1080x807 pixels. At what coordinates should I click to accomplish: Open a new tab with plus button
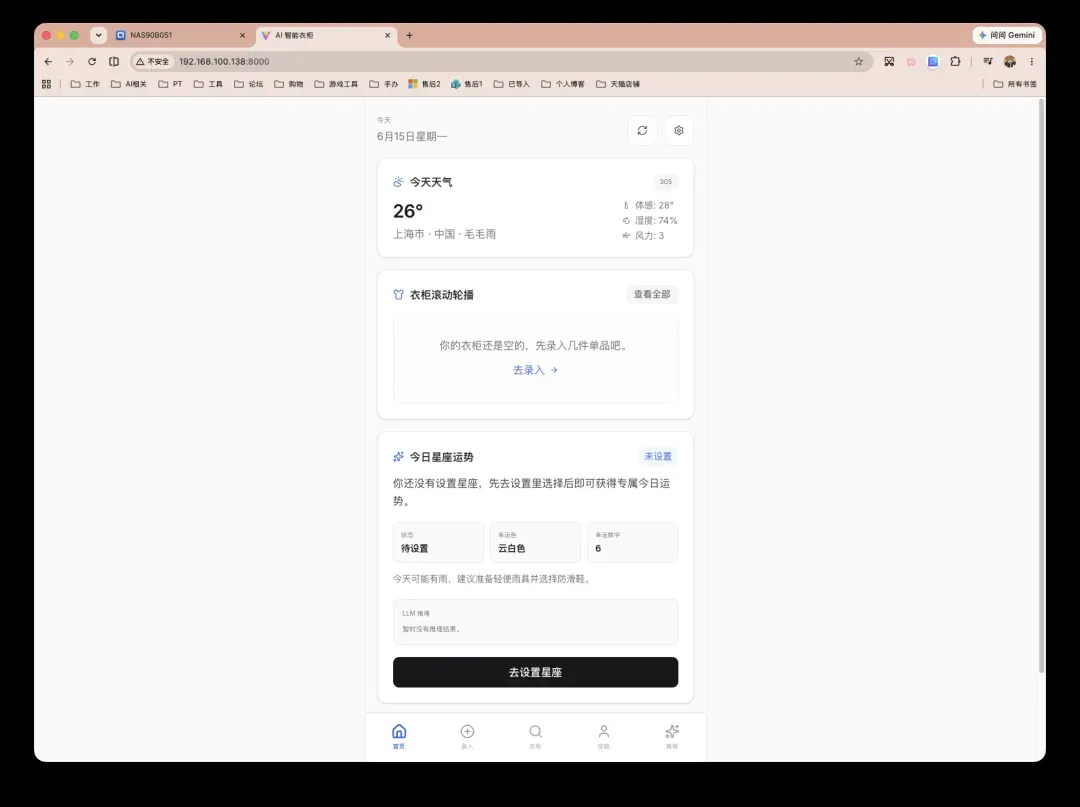tap(409, 35)
